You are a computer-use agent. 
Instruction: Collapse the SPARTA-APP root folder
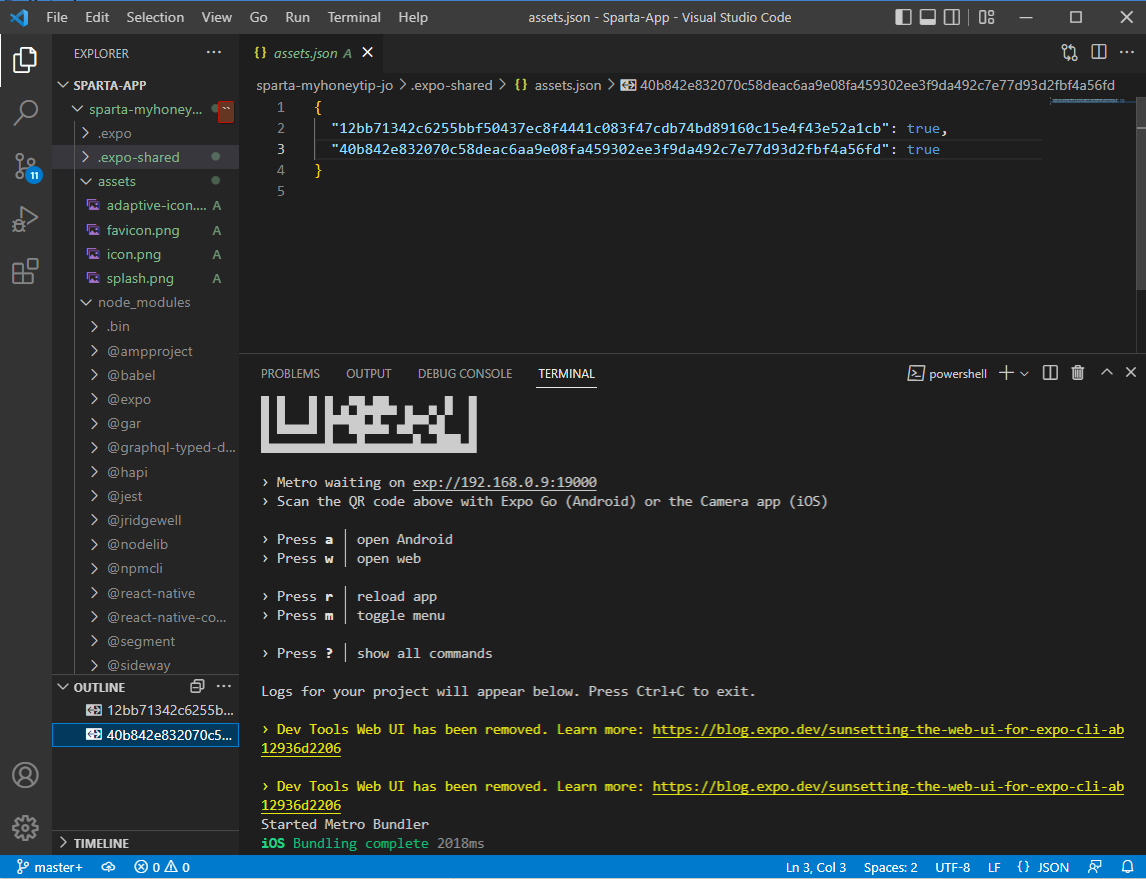point(146,85)
